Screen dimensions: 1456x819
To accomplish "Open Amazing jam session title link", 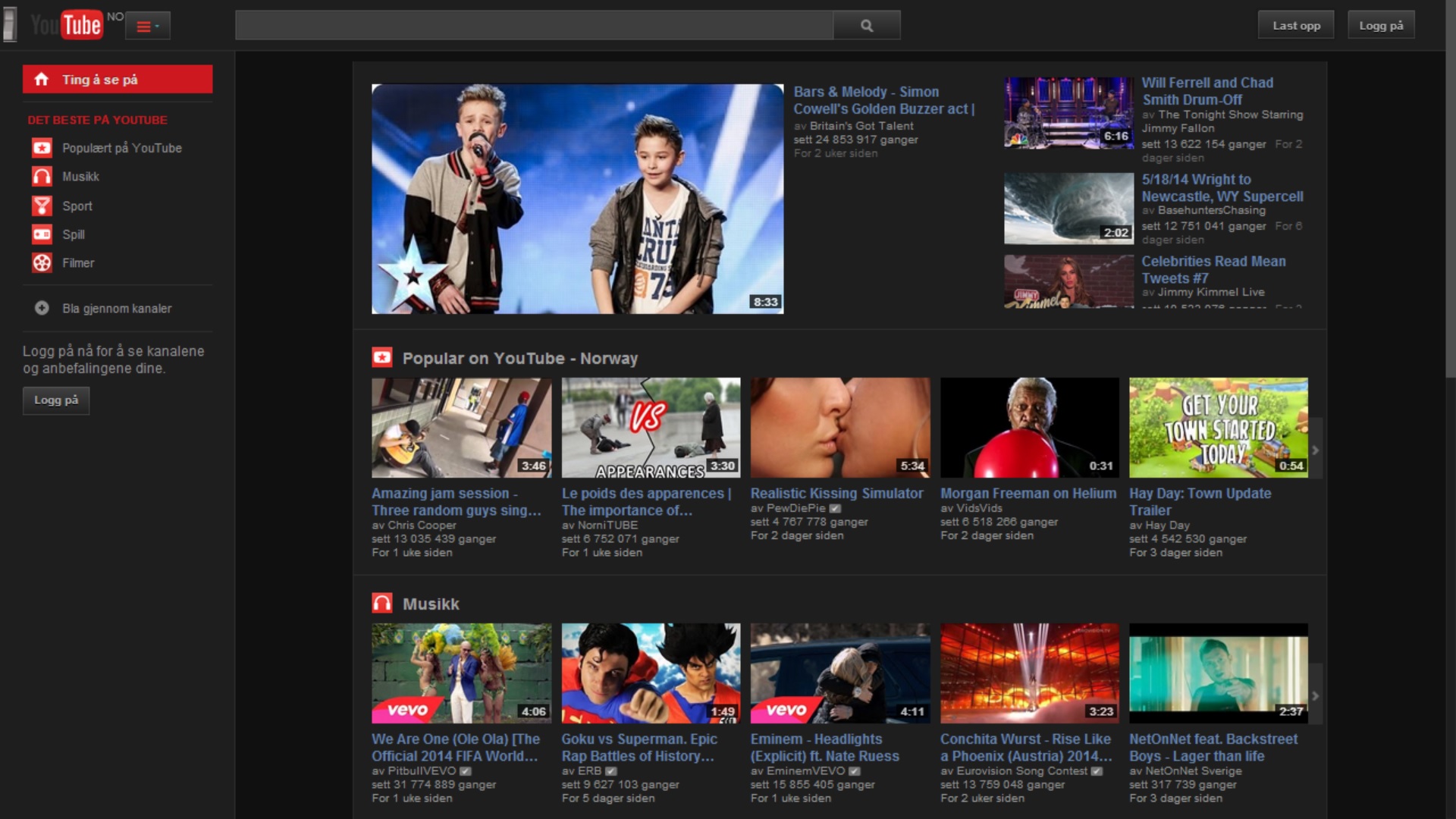I will pyautogui.click(x=457, y=502).
